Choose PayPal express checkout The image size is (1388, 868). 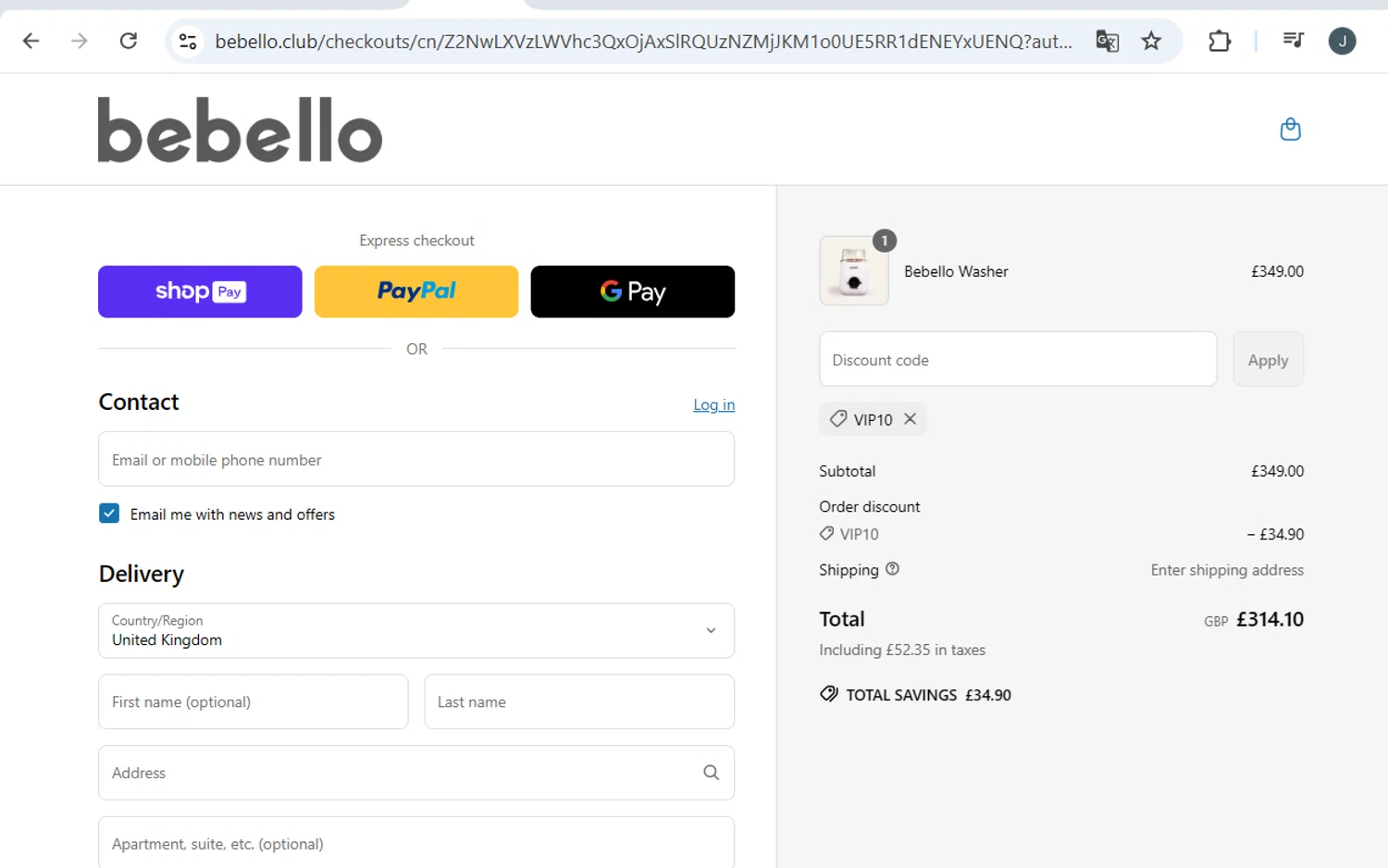click(416, 291)
